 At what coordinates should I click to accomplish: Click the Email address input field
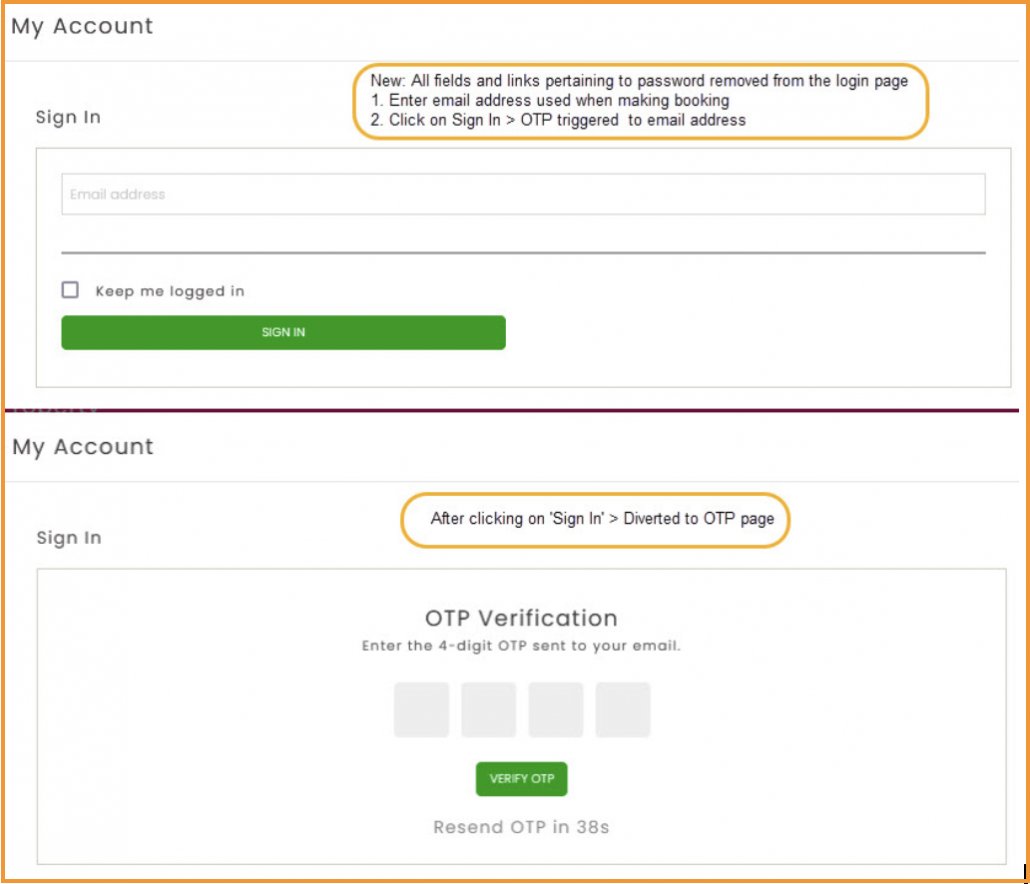(x=523, y=194)
